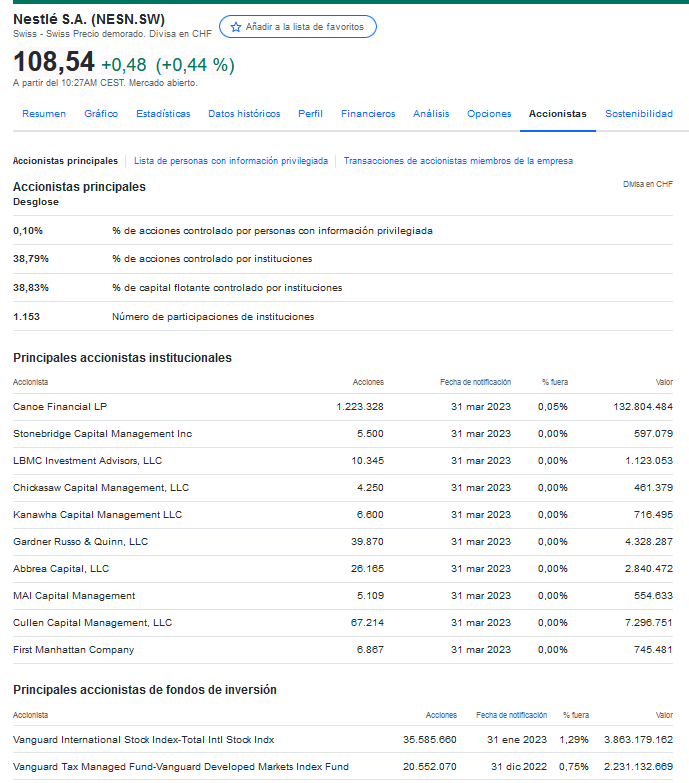Open Transacciones de accionistas miembros de la empresa
The width and height of the screenshot is (689, 783).
pyautogui.click(x=458, y=161)
